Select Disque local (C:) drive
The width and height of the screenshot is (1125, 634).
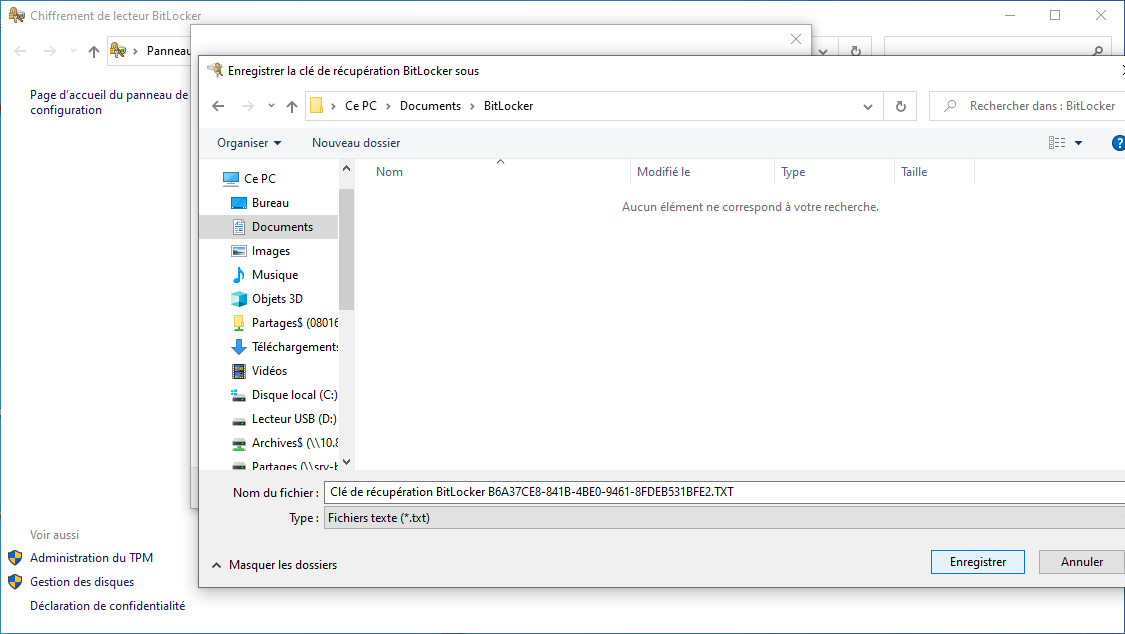pyautogui.click(x=294, y=395)
